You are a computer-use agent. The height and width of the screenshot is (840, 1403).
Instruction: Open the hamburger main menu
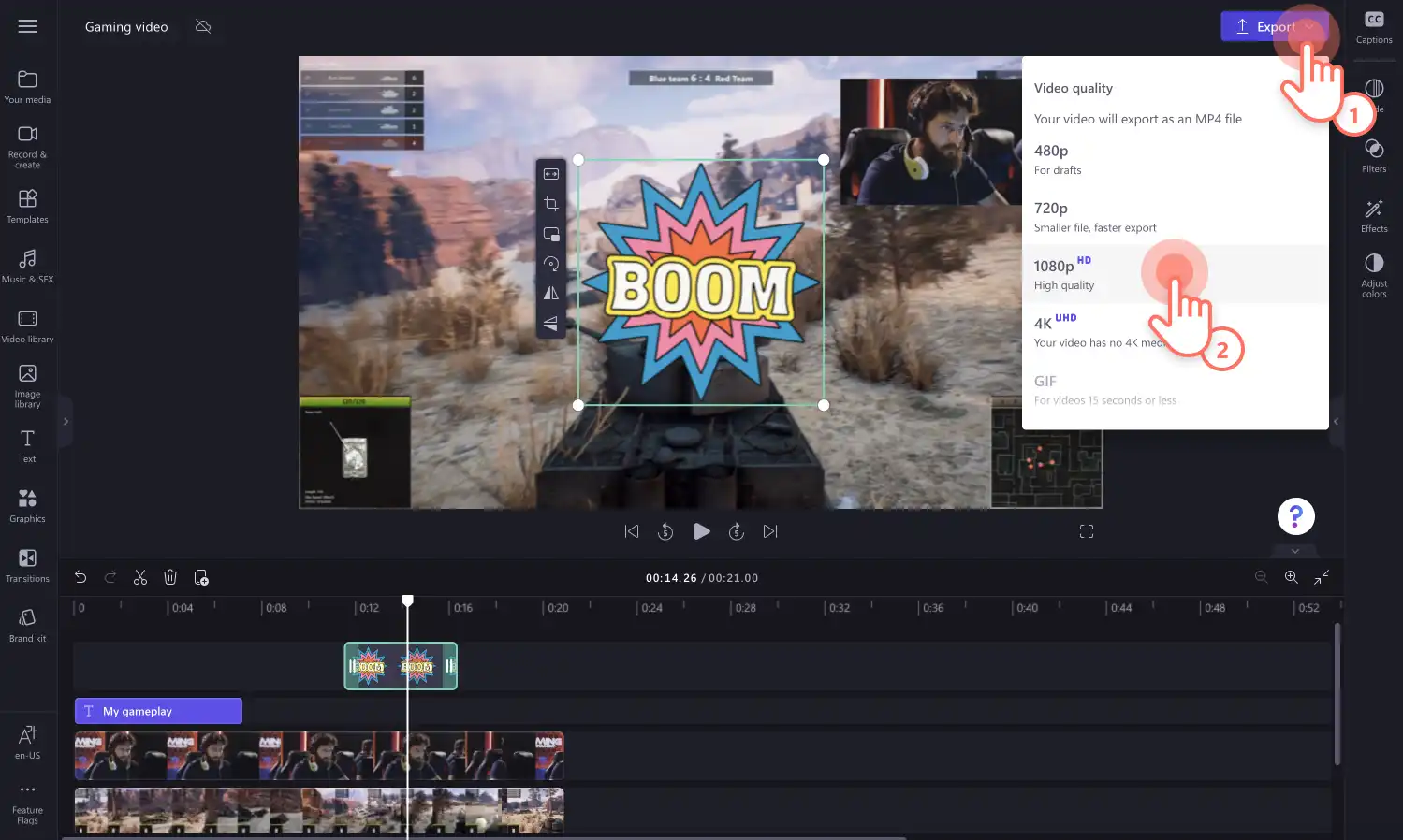[x=28, y=26]
